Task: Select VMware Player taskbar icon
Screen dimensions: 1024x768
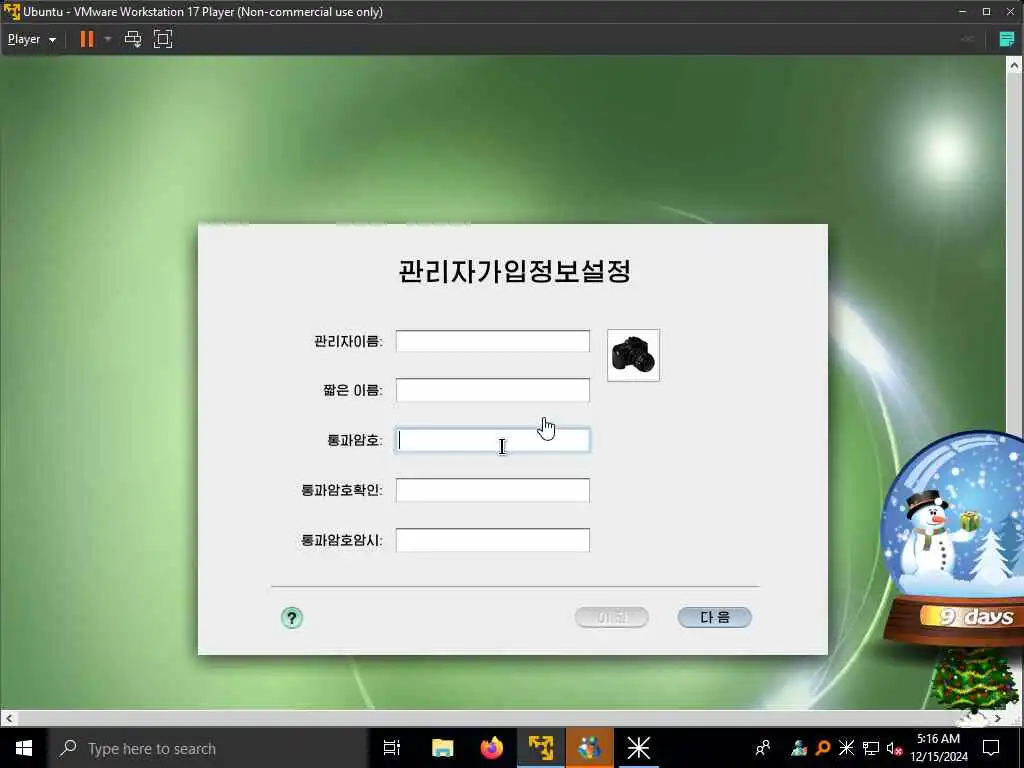Action: point(541,748)
